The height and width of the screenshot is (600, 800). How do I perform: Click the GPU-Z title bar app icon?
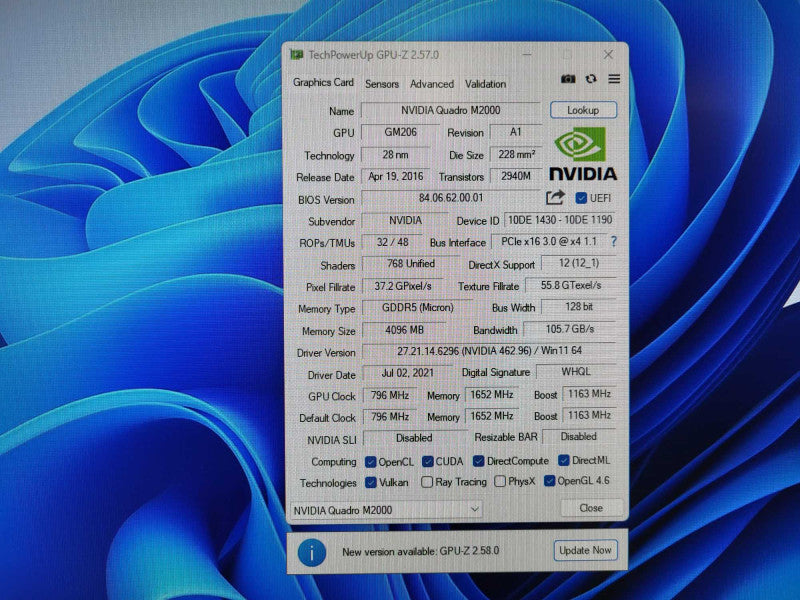point(296,54)
